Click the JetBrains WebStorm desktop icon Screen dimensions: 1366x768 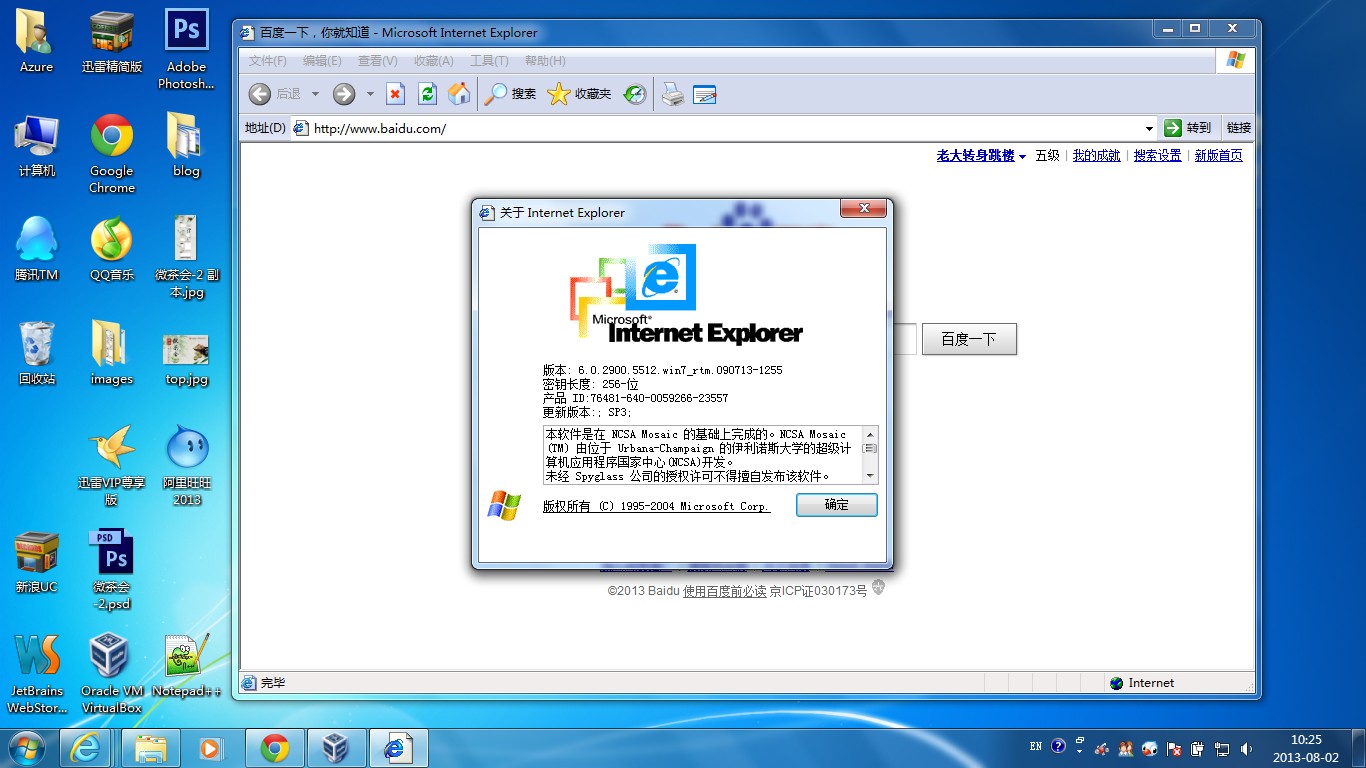[x=37, y=673]
